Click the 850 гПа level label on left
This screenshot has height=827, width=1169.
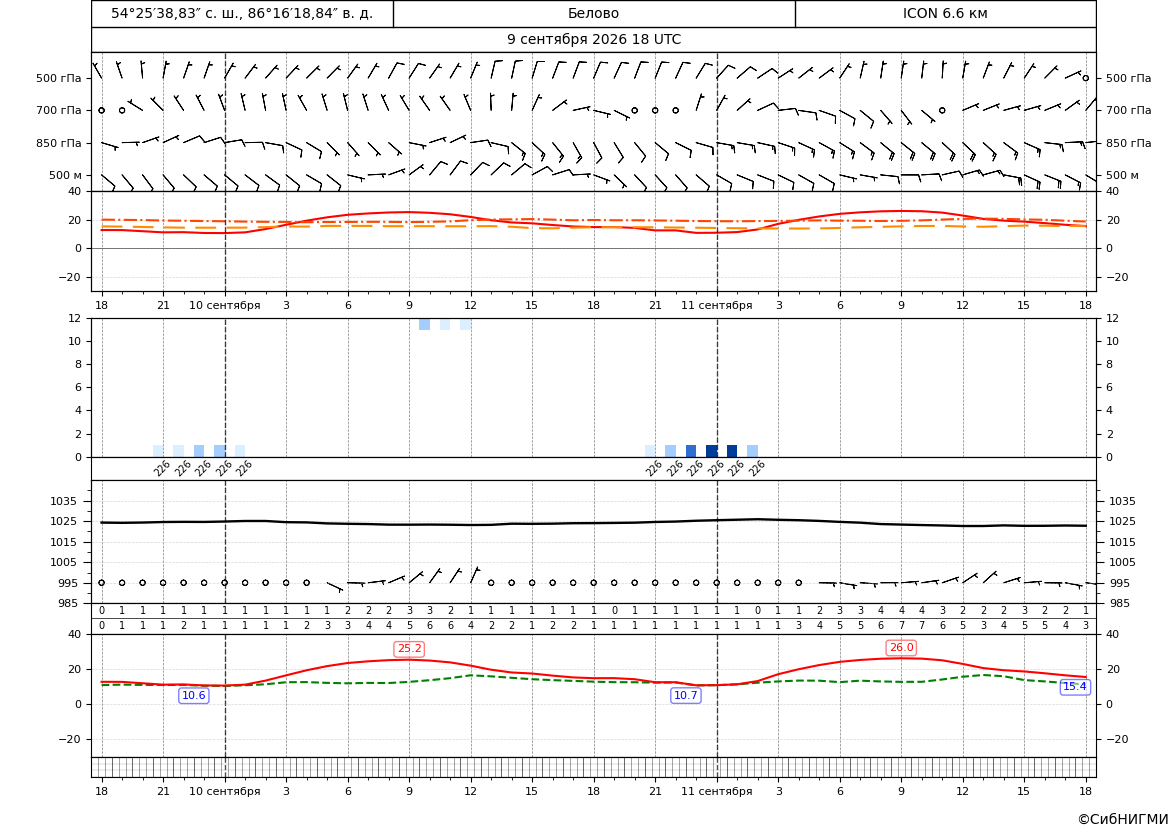coord(59,143)
